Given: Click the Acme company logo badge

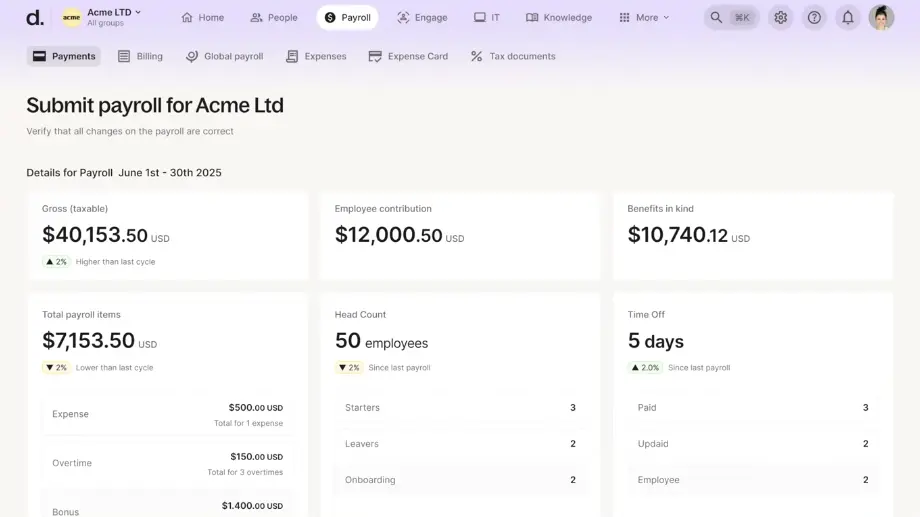Looking at the screenshot, I should pos(72,17).
